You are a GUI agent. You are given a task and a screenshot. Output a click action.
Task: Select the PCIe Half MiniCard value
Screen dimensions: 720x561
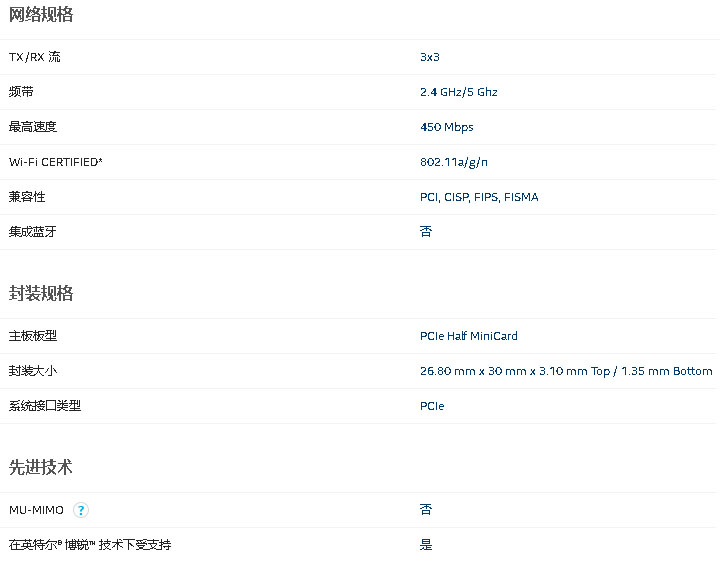(468, 336)
